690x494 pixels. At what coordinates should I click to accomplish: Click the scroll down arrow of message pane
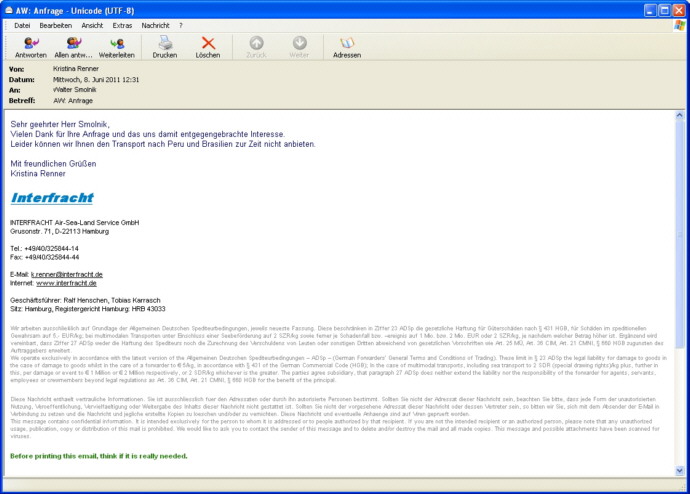coord(680,472)
